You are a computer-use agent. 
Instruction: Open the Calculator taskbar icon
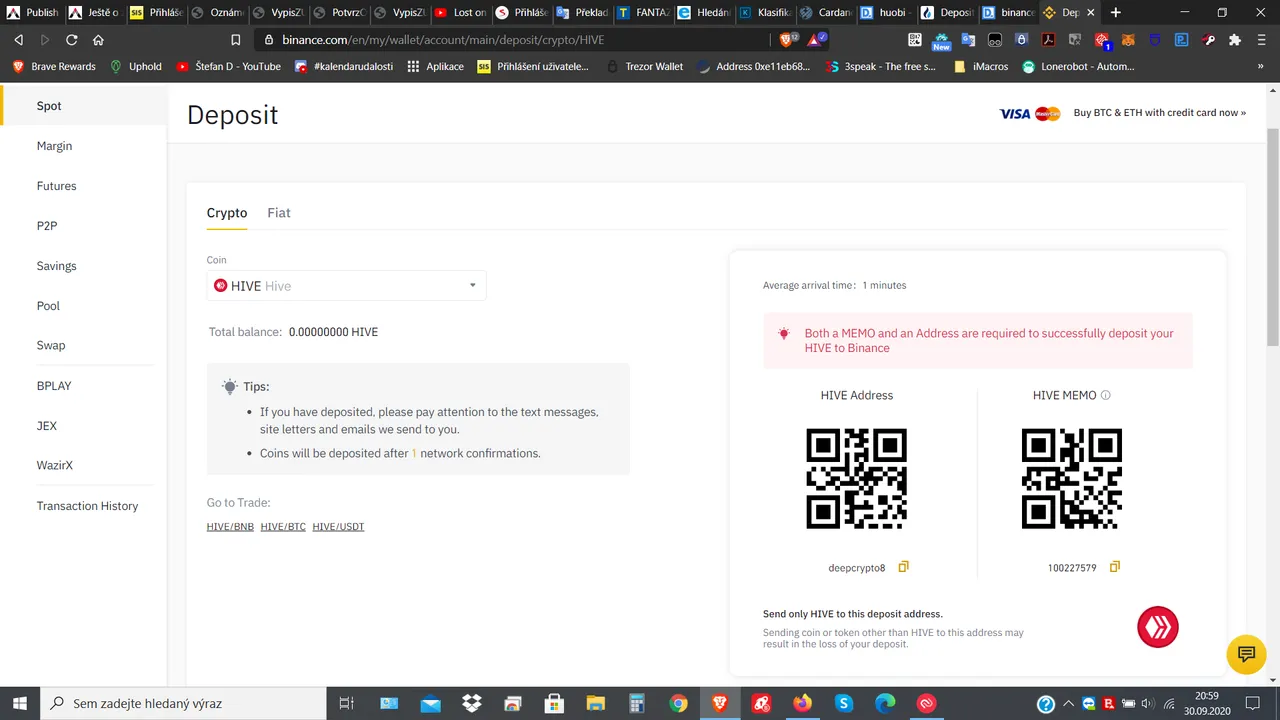[x=637, y=703]
